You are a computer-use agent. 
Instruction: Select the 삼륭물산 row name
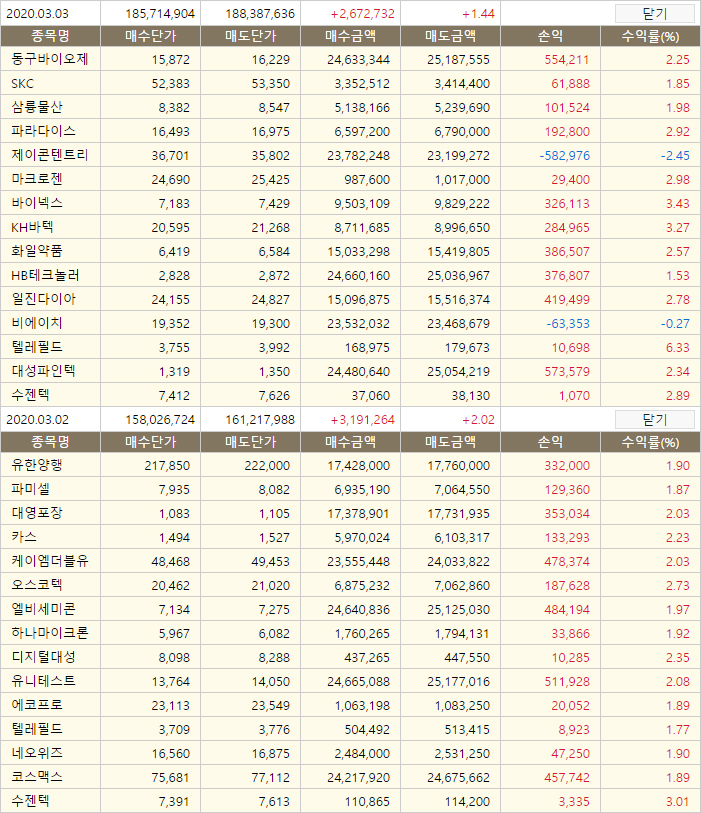[37, 107]
